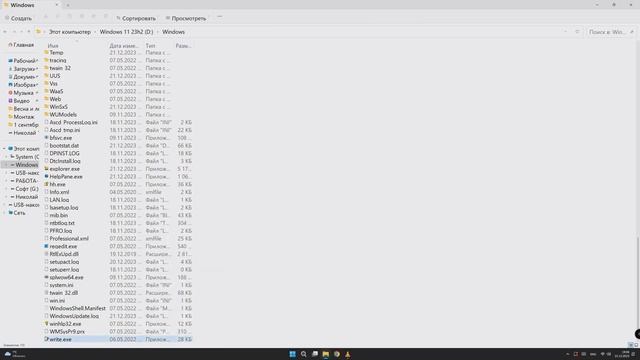Sort by the Тип column header
Image resolution: width=640 pixels, height=360 pixels.
(150, 46)
